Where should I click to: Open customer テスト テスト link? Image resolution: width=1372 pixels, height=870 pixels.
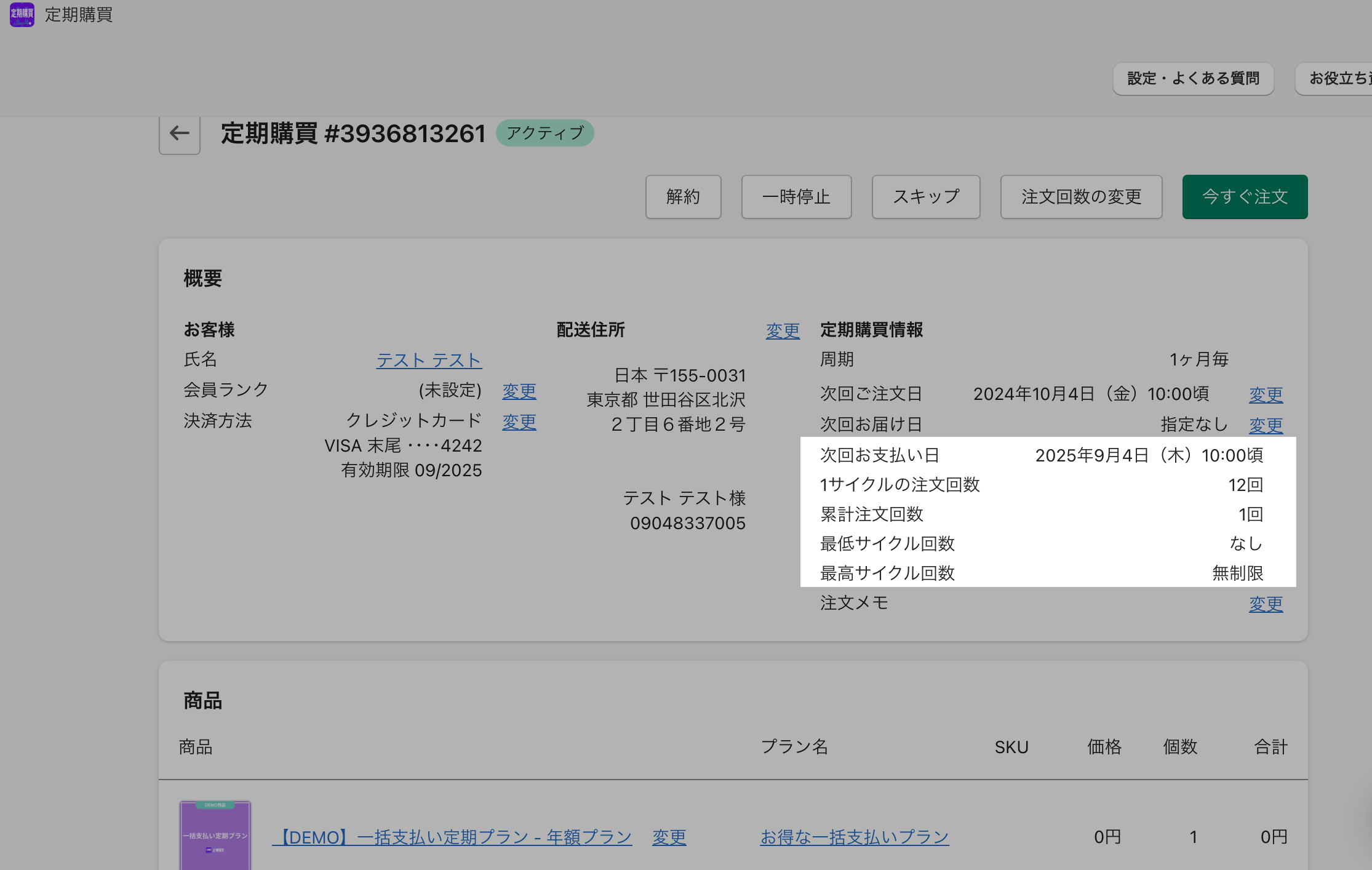tap(429, 360)
